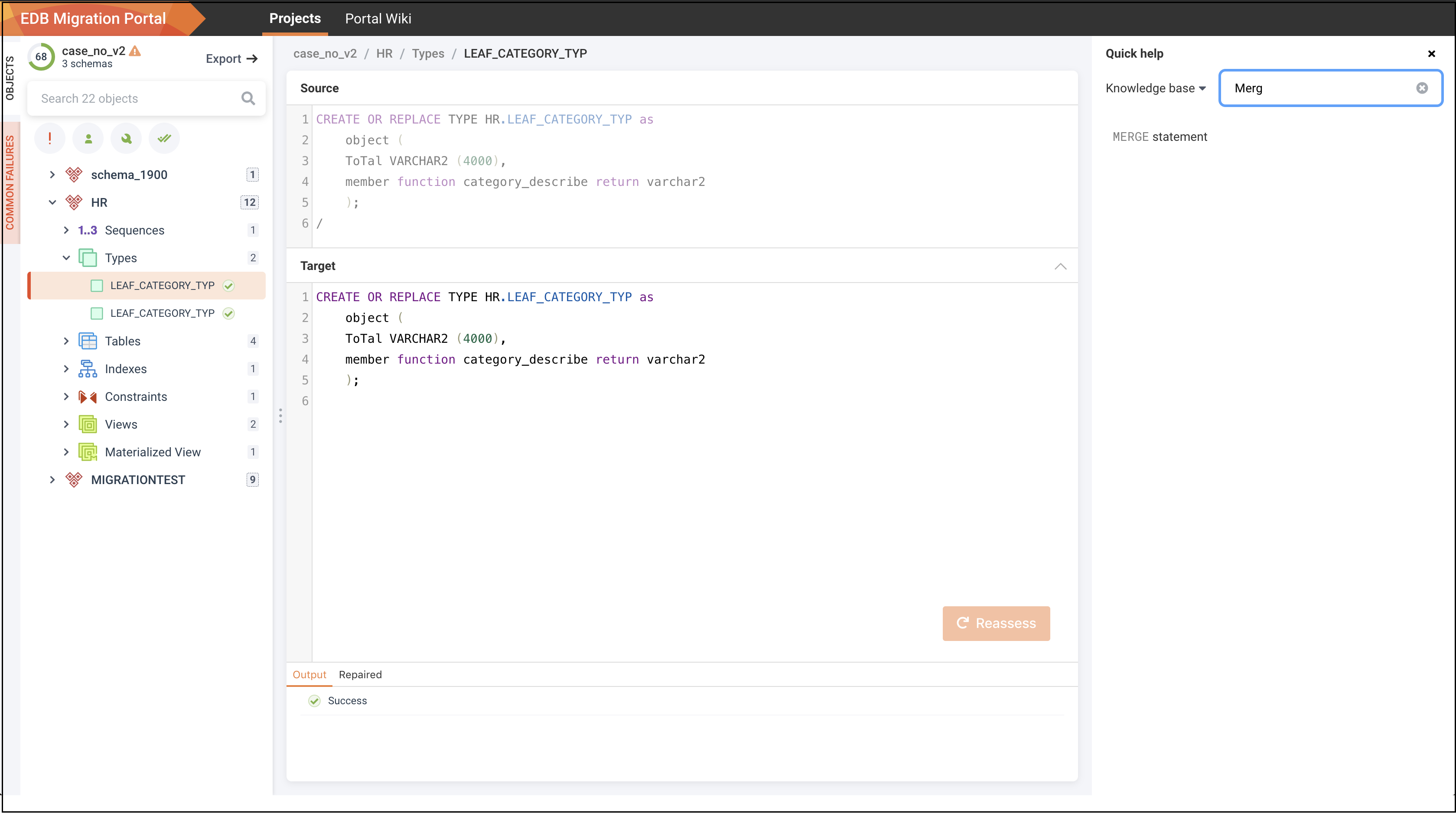
Task: Click warning icon next to case_no_v2
Action: point(135,51)
